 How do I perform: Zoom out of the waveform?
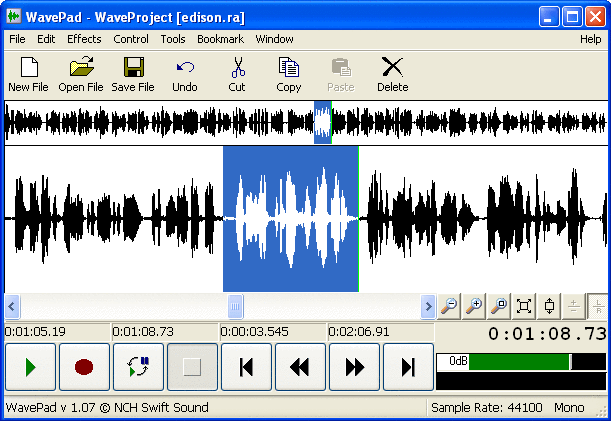click(x=450, y=306)
